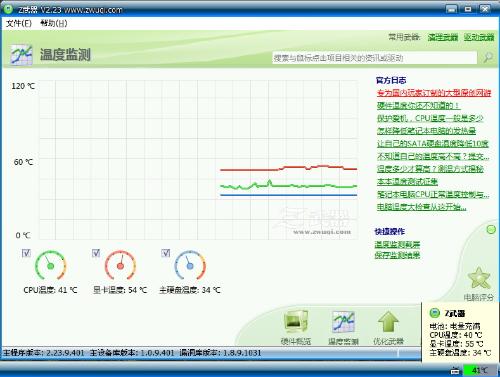
Task: Click the 快捷操作 heading
Action: tap(390, 231)
